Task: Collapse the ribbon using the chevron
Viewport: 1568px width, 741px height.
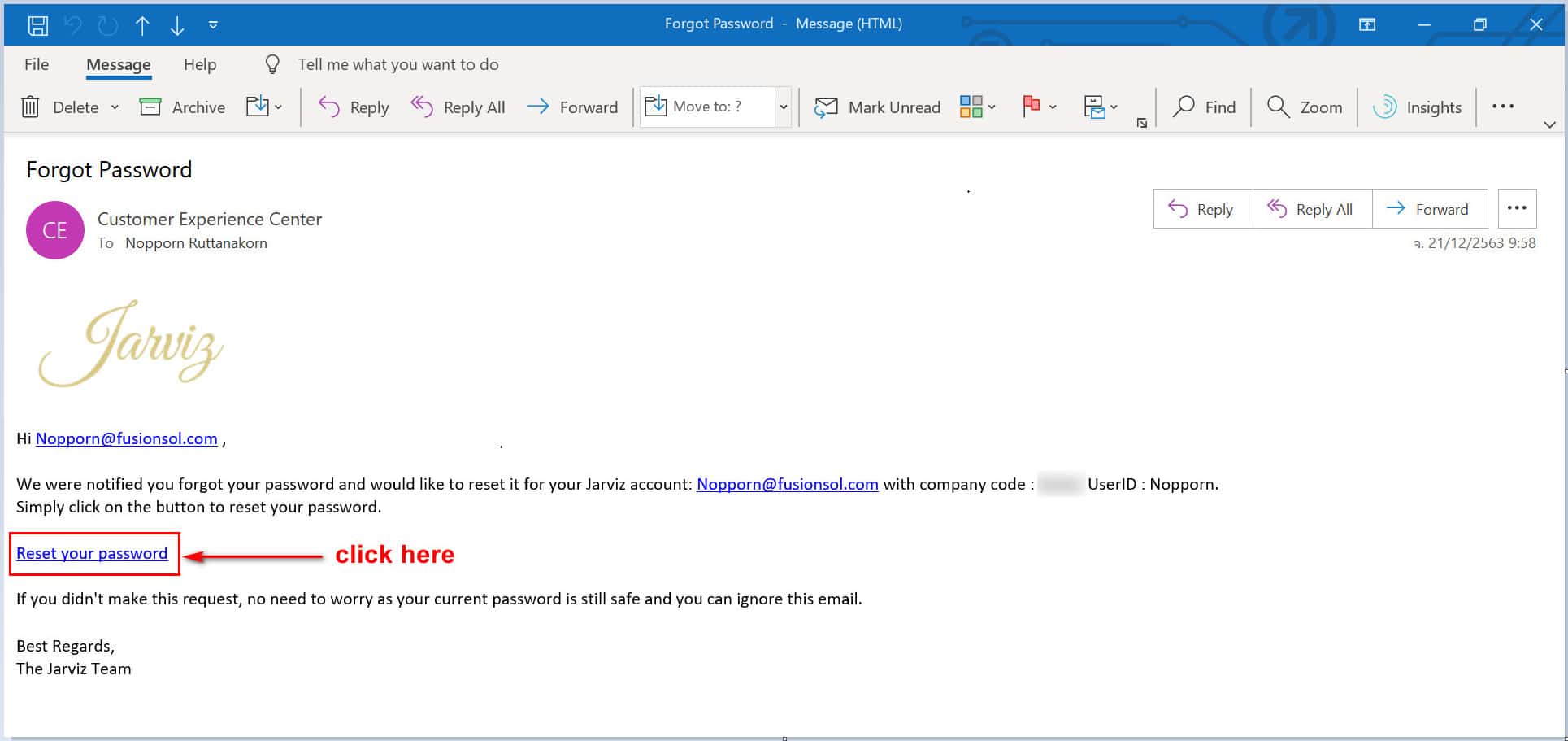Action: tap(1549, 124)
